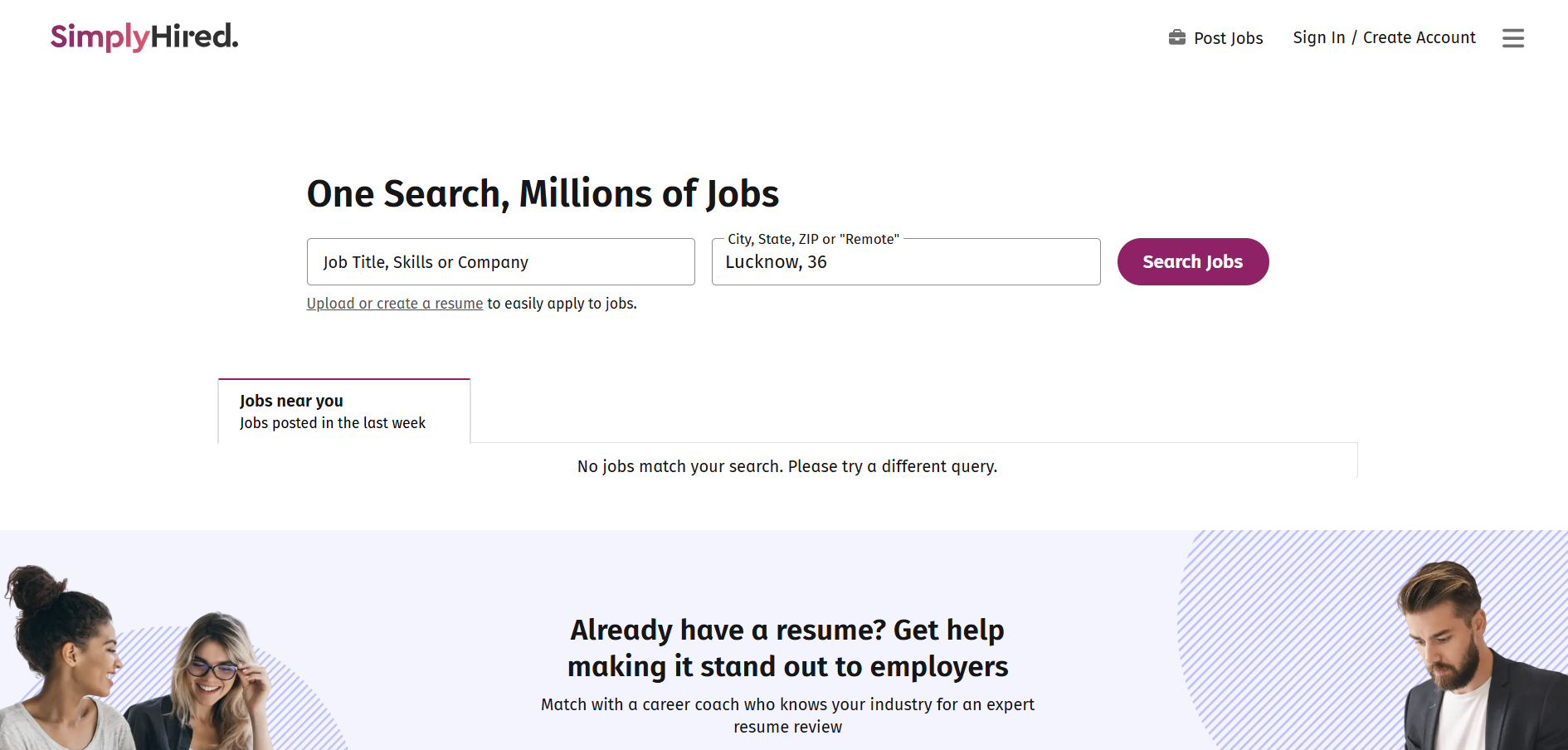
Task: Click the 'One Search, Millions of Jobs' heading
Action: 543,194
